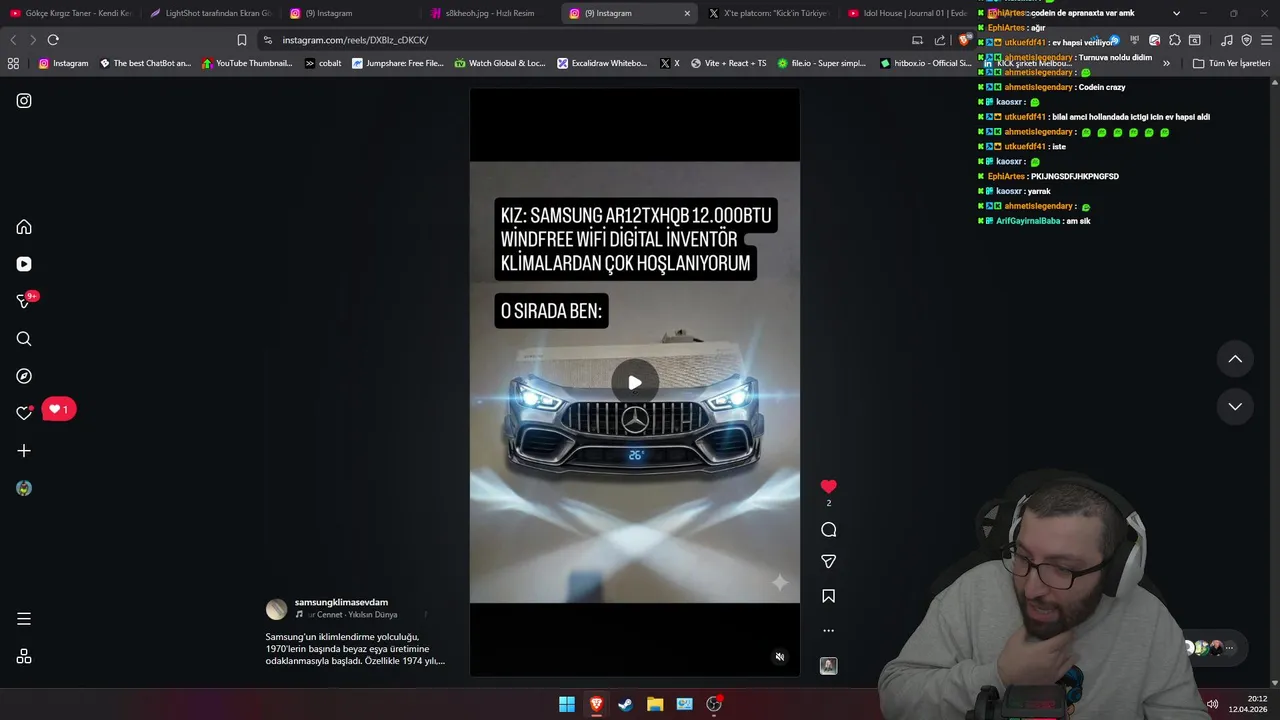This screenshot has width=1280, height=720.
Task: Like the reel with the heart icon
Action: [828, 487]
